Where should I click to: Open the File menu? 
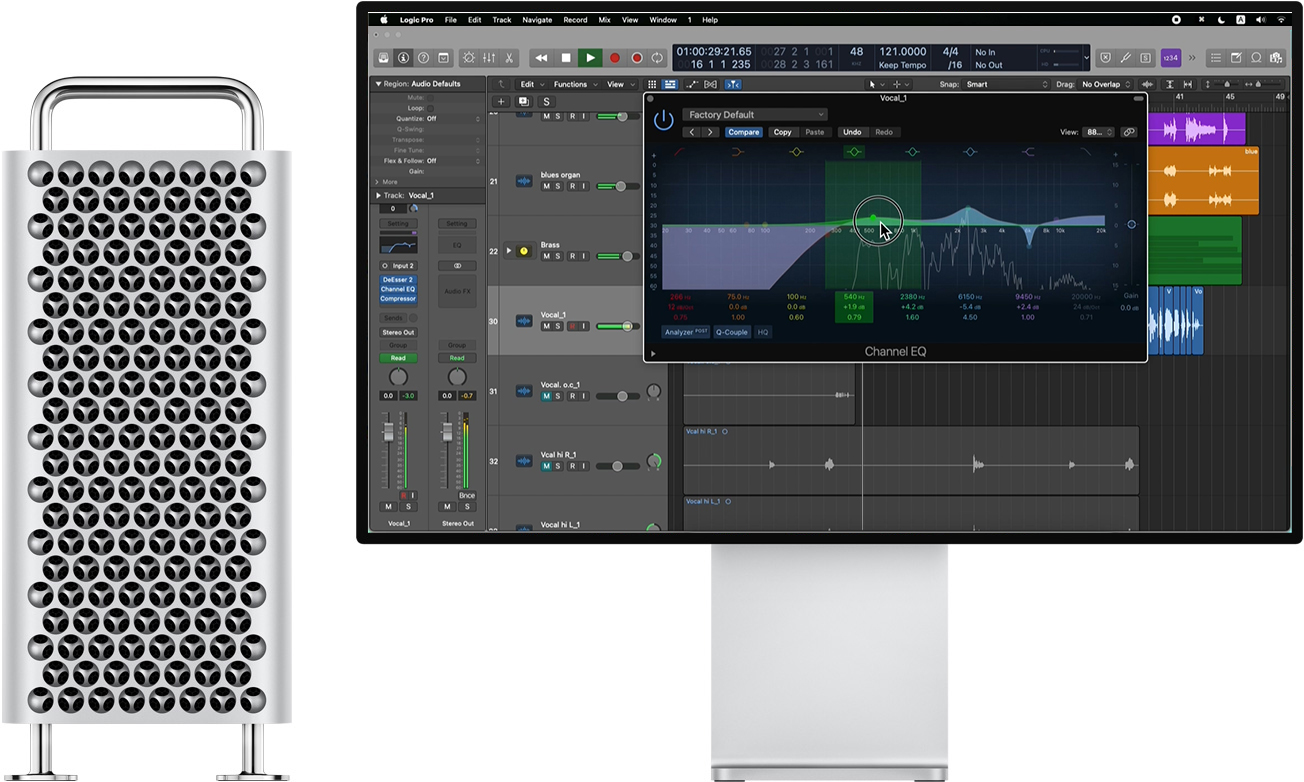(451, 20)
